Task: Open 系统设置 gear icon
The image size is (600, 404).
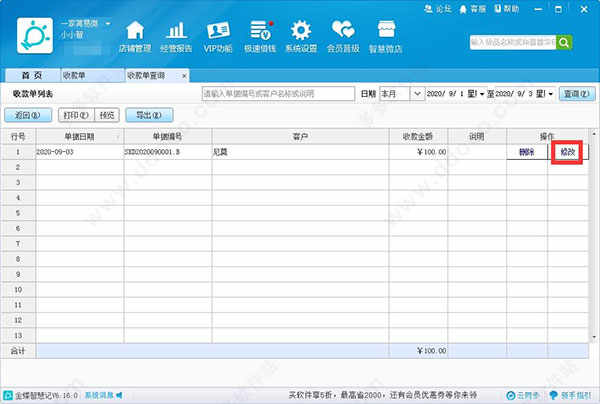Action: click(x=301, y=31)
